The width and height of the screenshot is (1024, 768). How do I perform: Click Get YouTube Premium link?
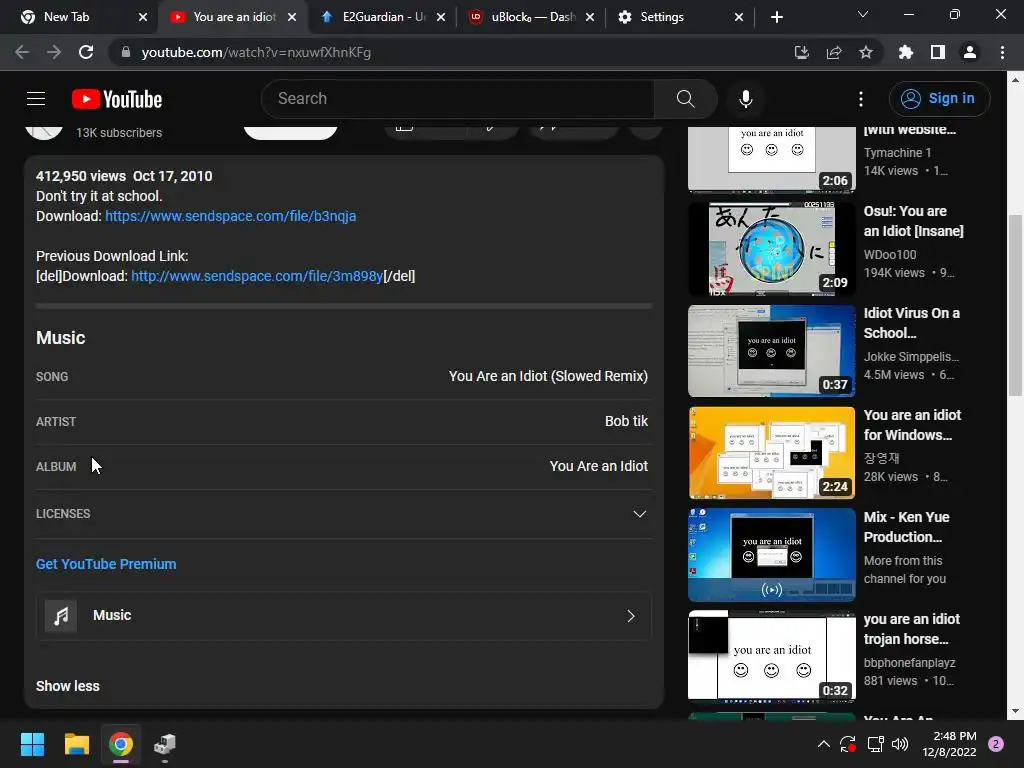pos(106,564)
